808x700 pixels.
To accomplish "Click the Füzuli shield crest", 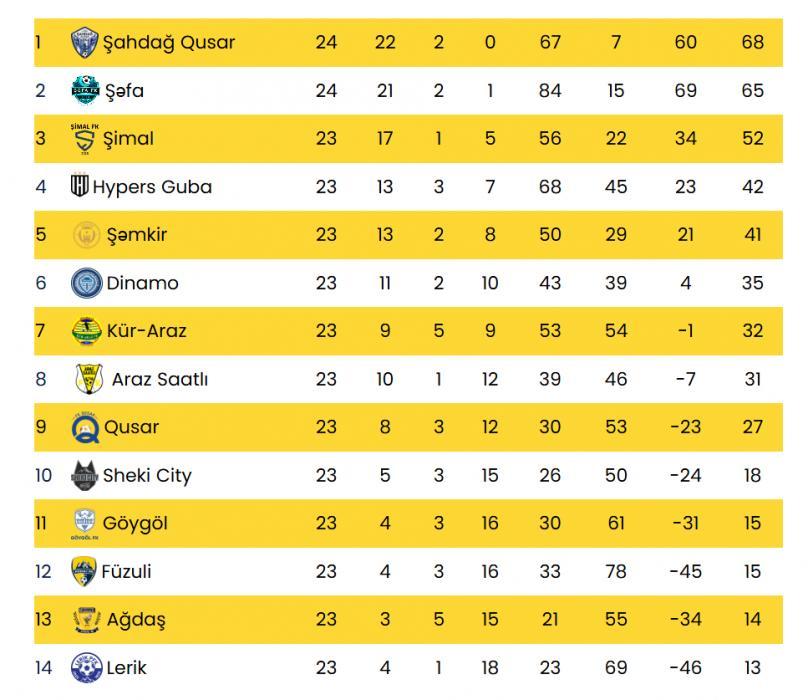I will click(84, 571).
